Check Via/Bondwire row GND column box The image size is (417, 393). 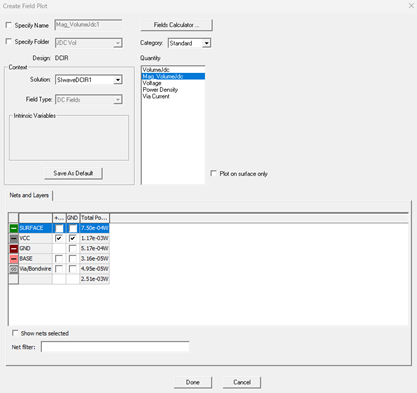pyautogui.click(x=73, y=269)
